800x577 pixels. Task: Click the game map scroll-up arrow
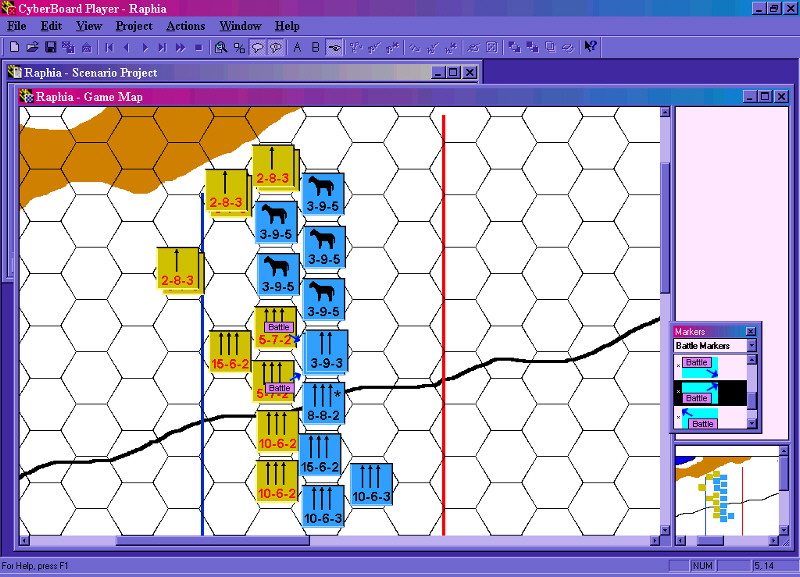tap(665, 112)
